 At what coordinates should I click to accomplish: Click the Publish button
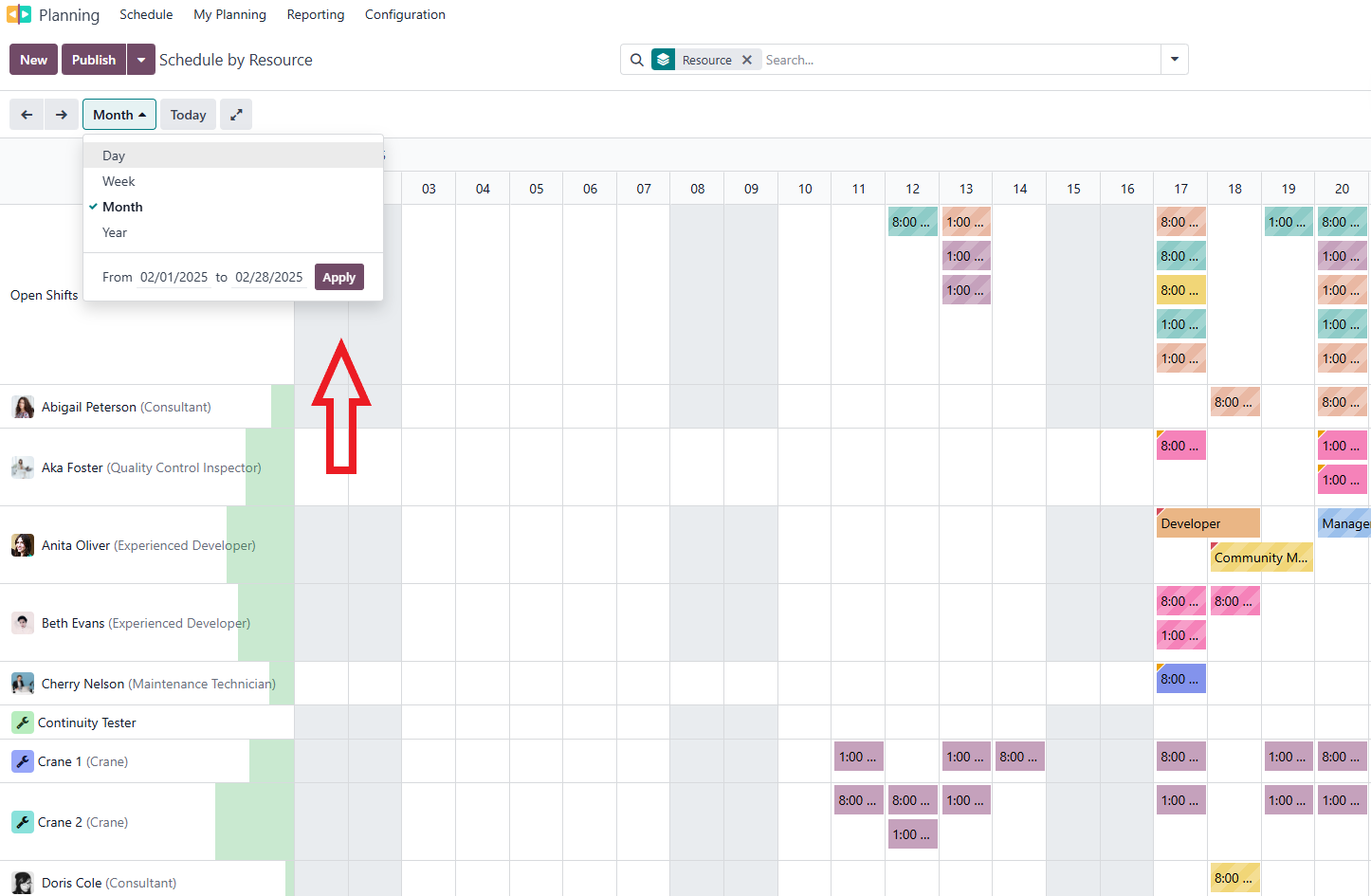[x=94, y=60]
